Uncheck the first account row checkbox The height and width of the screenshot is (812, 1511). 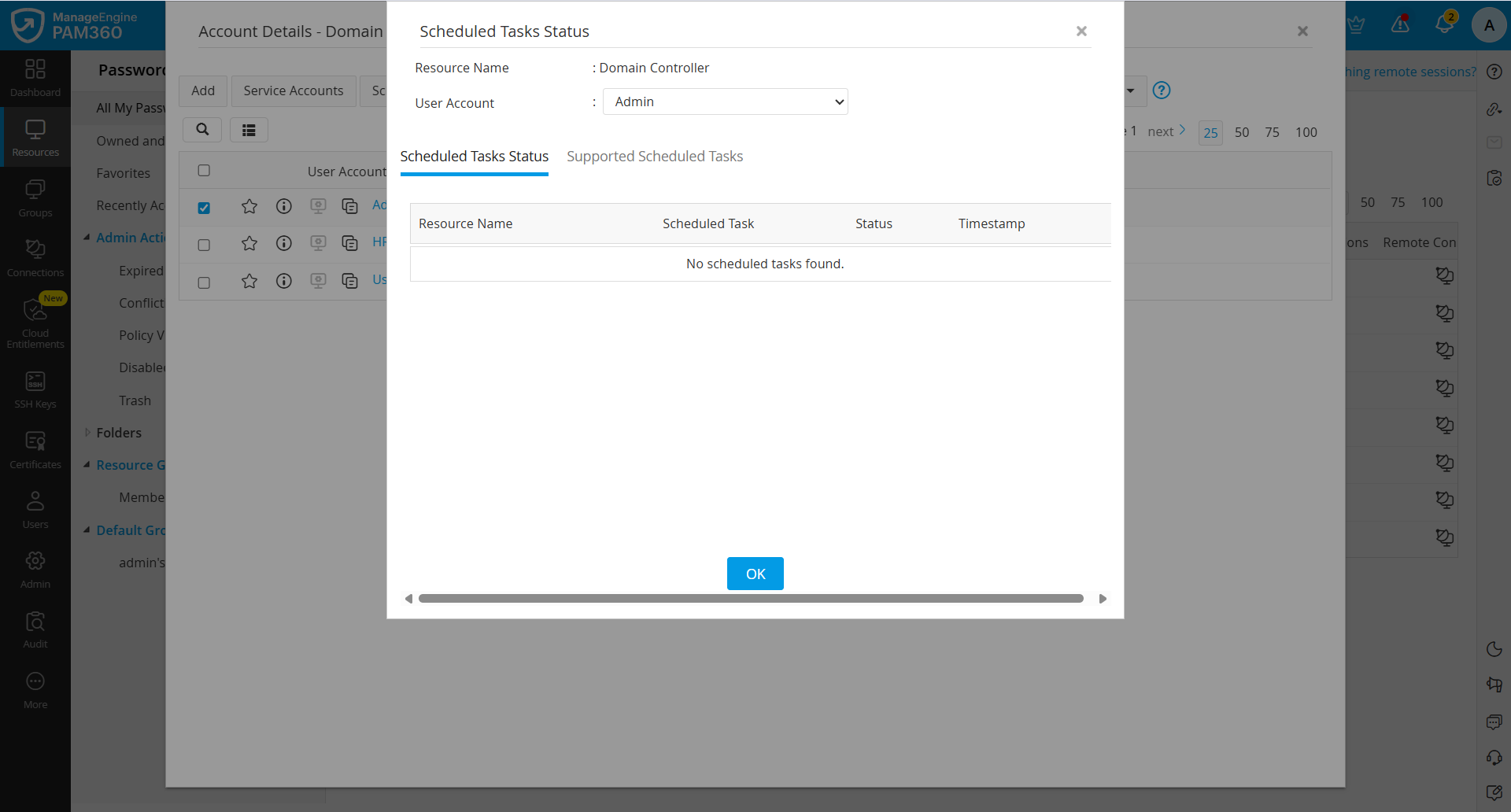(204, 208)
